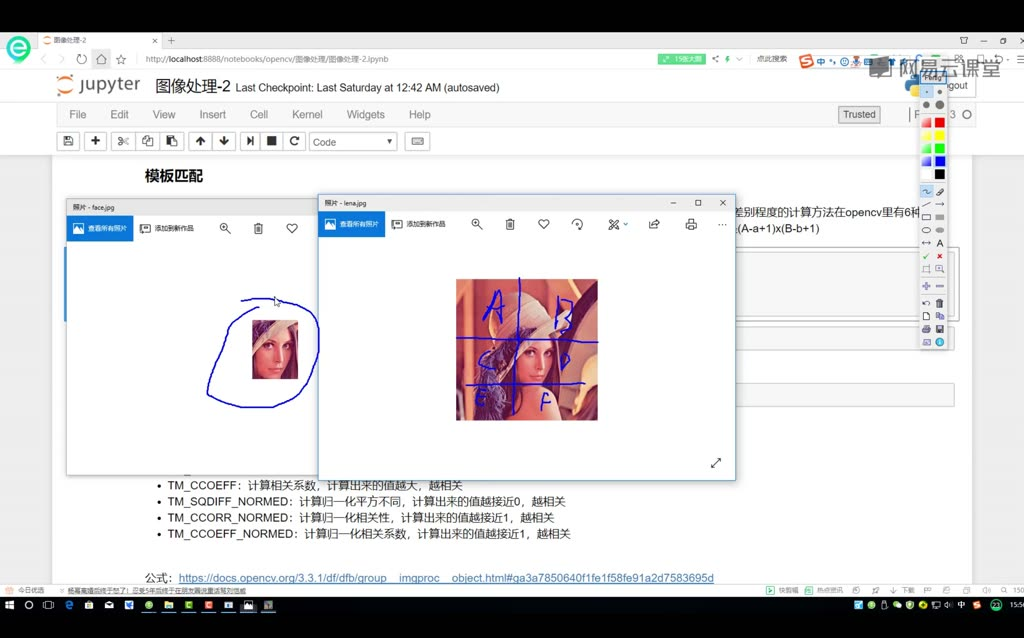Zoom the face.jpg photo with the magnifier
Image resolution: width=1024 pixels, height=638 pixels.
point(225,228)
